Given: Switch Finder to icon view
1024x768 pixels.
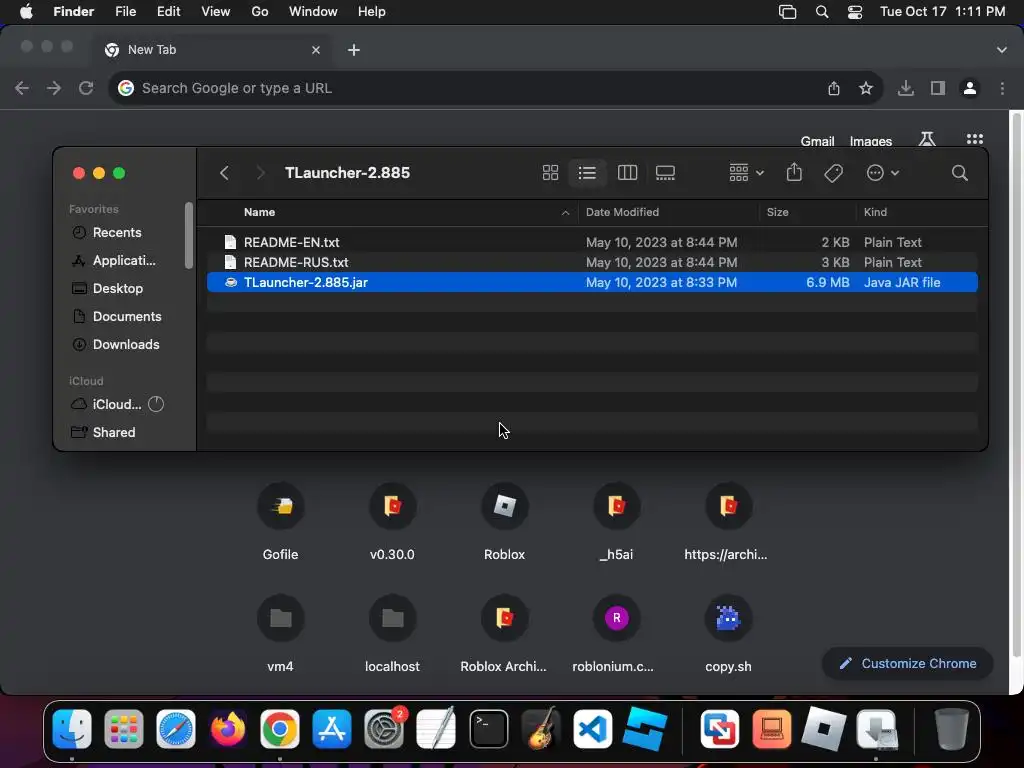Looking at the screenshot, I should tap(550, 173).
